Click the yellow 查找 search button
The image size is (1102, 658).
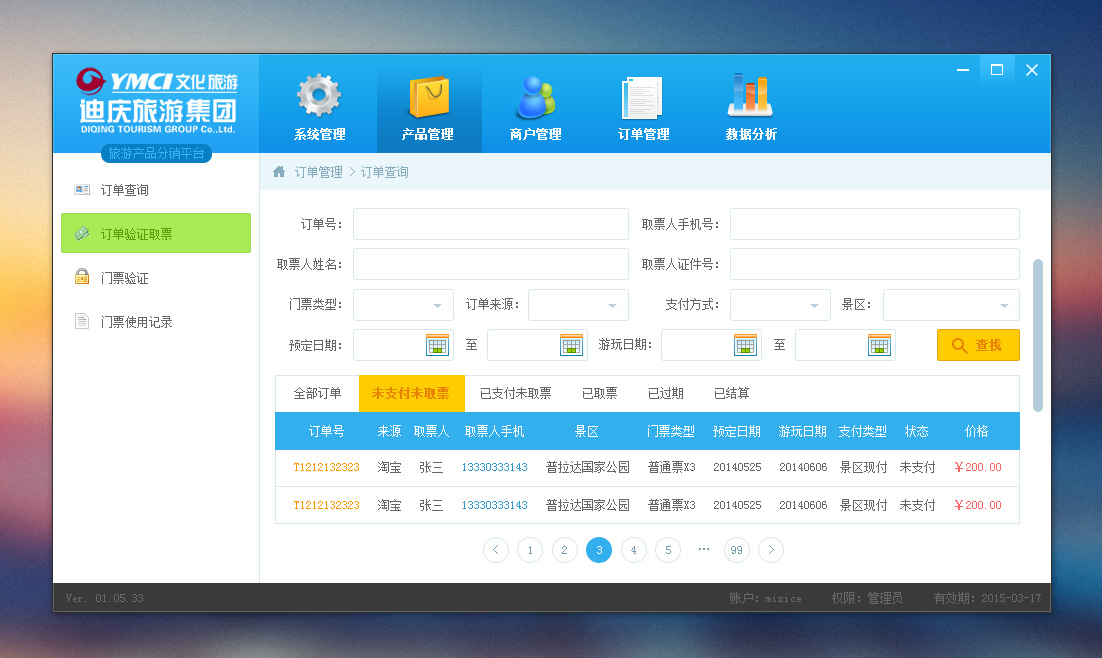[x=978, y=345]
